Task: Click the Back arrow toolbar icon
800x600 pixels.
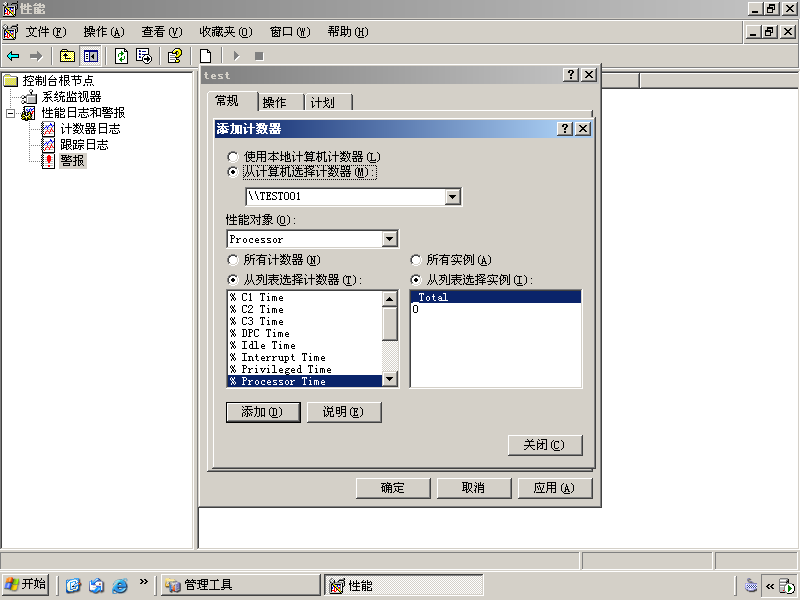Action: 13,56
